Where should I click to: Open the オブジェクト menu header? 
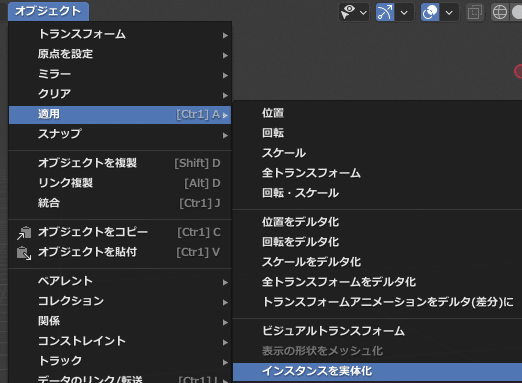[x=48, y=11]
